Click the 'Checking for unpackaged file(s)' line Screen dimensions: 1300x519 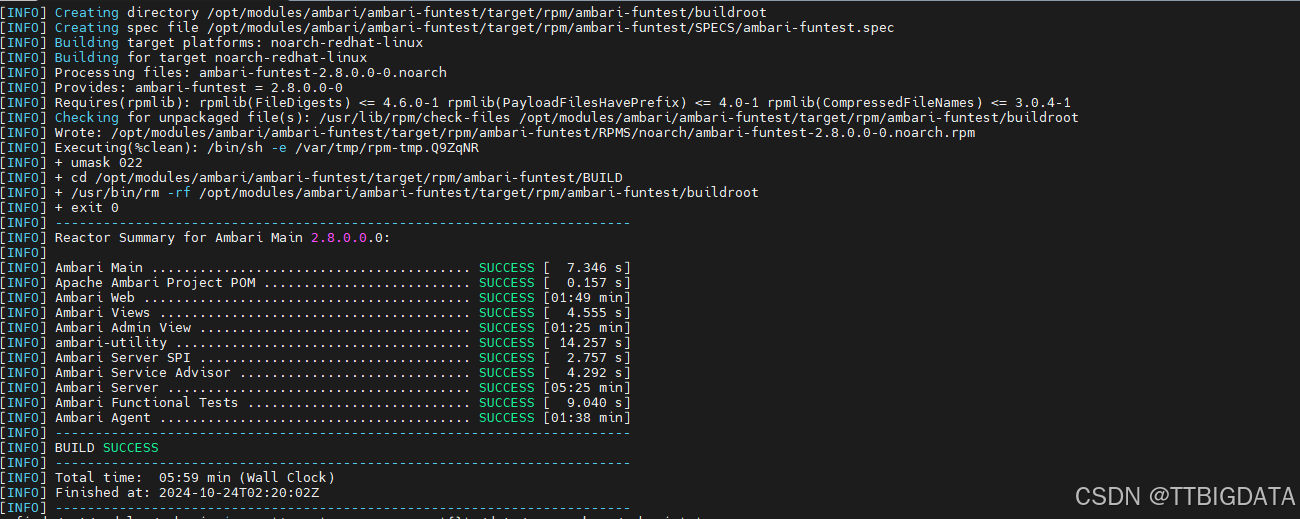coord(539,118)
